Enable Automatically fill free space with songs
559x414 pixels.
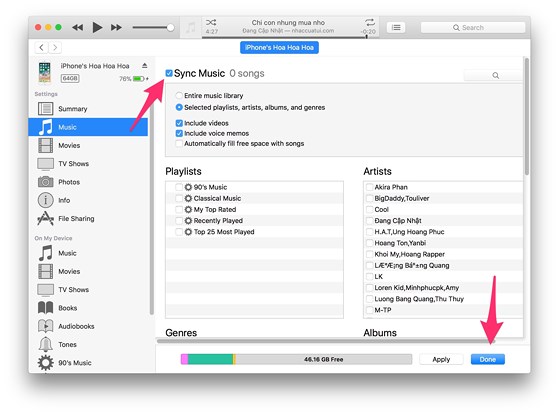tap(179, 144)
